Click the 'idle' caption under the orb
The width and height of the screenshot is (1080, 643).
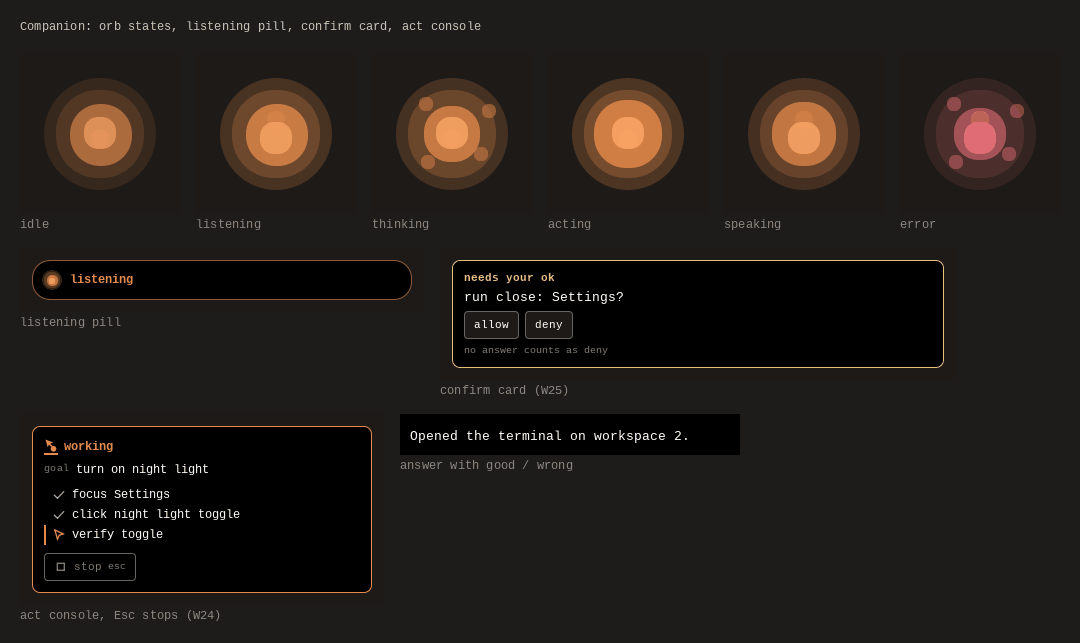34,224
